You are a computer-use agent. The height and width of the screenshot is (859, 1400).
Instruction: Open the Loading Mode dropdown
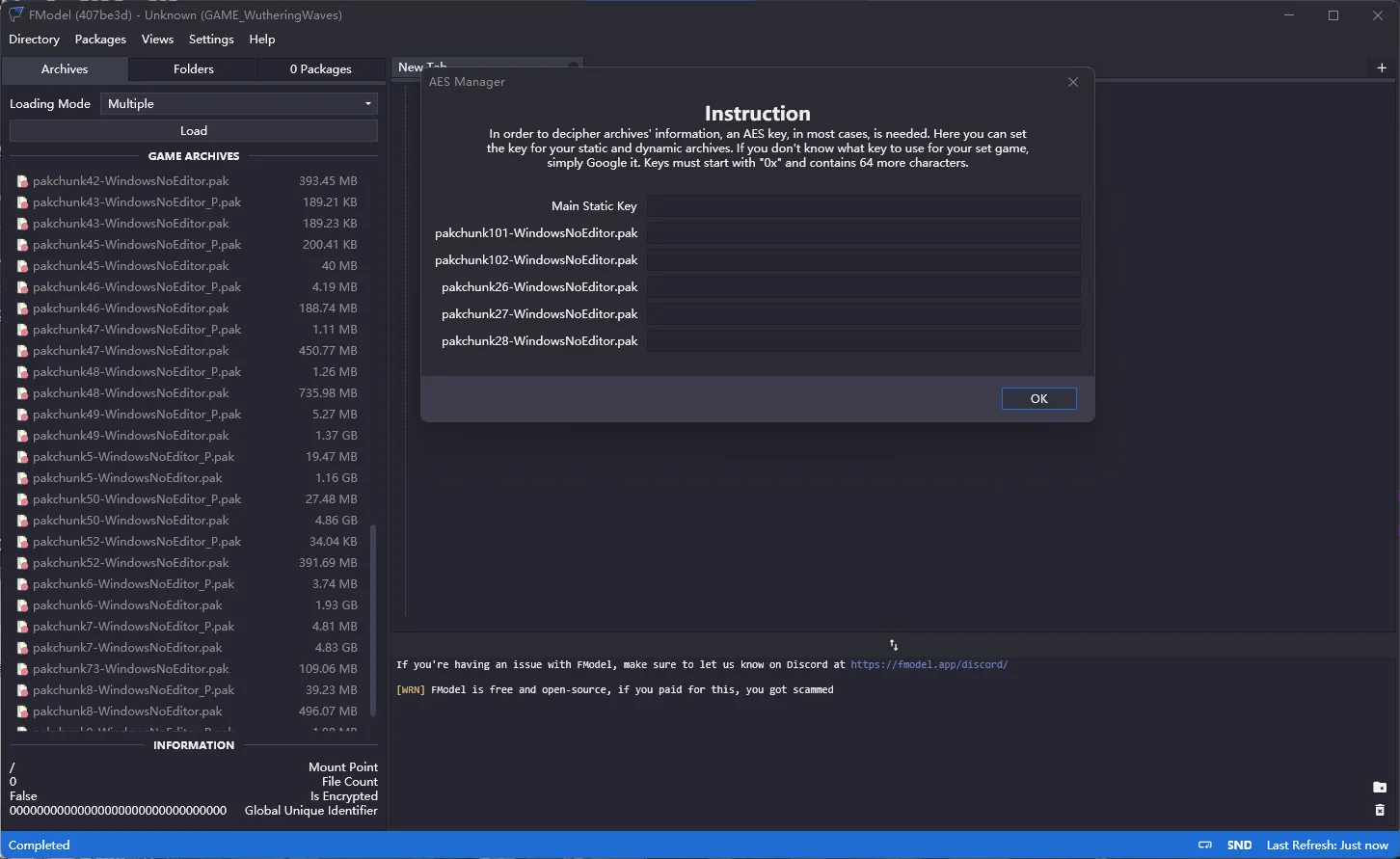239,104
